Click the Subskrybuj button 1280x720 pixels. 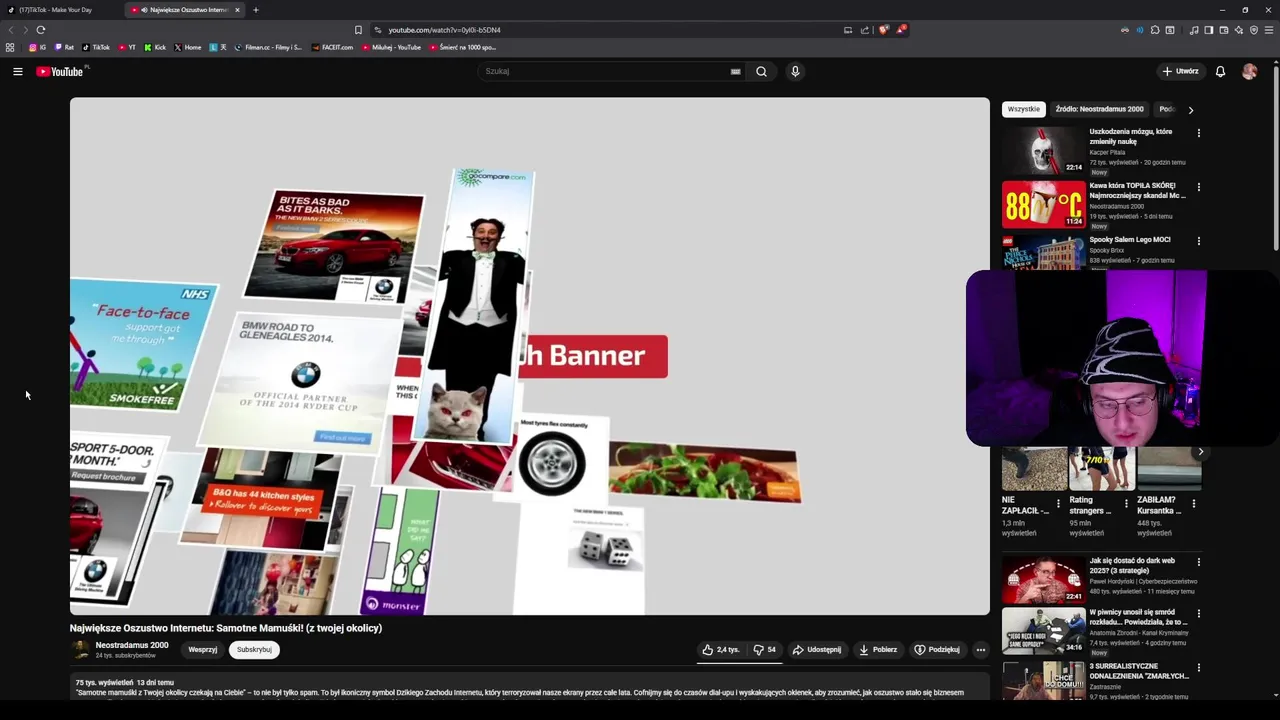pos(254,649)
